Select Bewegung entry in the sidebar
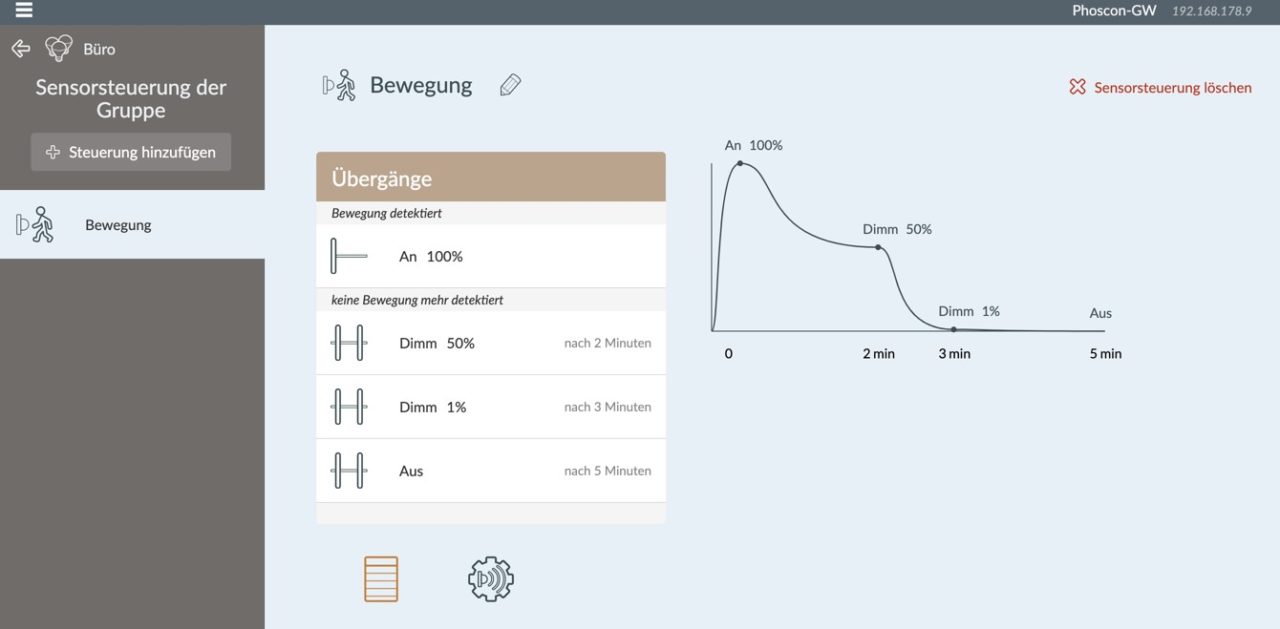1280x629 pixels. coord(118,225)
